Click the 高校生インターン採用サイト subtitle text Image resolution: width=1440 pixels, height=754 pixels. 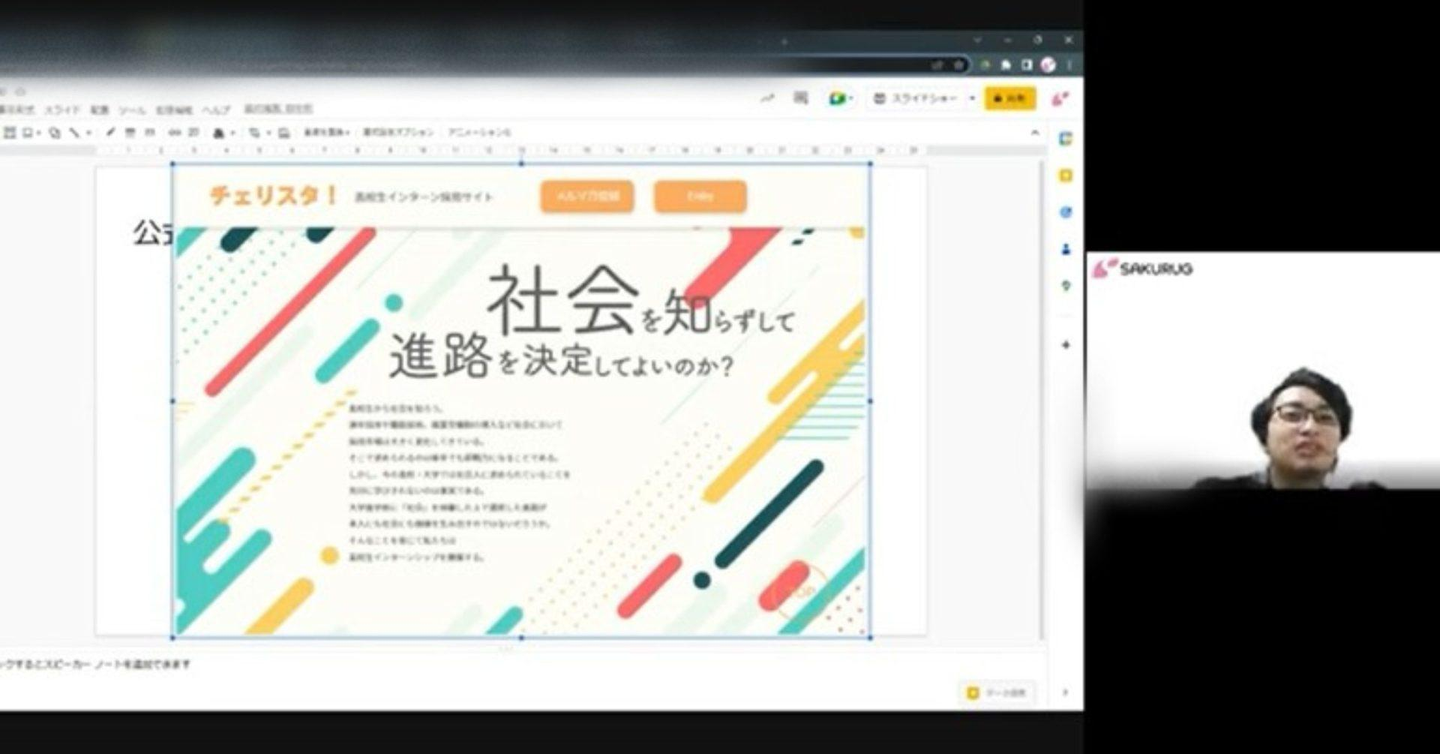click(424, 197)
